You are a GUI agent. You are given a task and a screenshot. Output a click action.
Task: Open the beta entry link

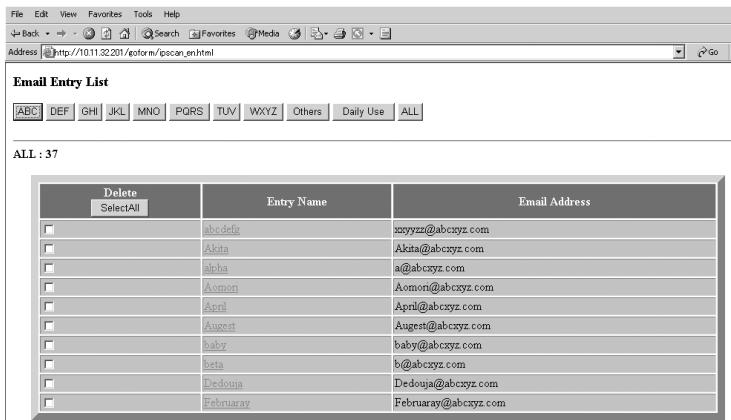214,364
